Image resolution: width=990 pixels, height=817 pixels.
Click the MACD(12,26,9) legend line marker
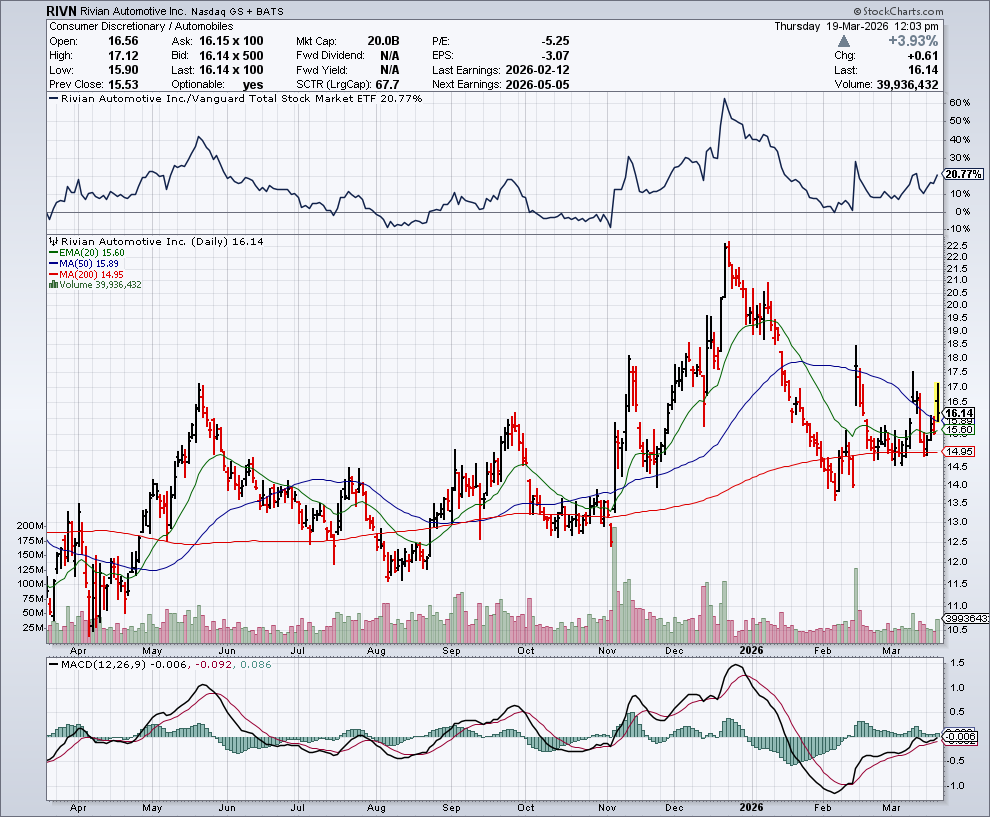pos(52,665)
